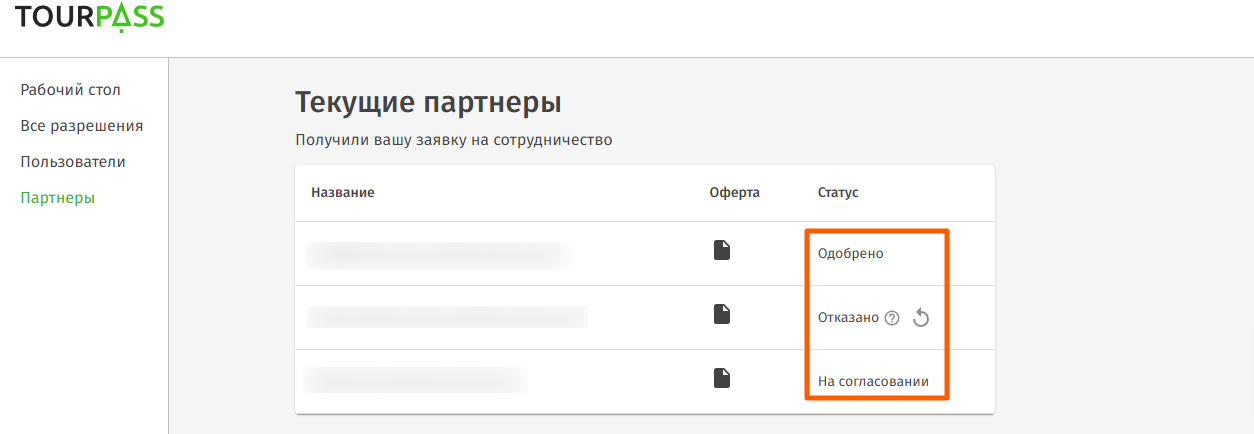
Task: Open offer document in the Одобрено row
Action: (x=721, y=251)
